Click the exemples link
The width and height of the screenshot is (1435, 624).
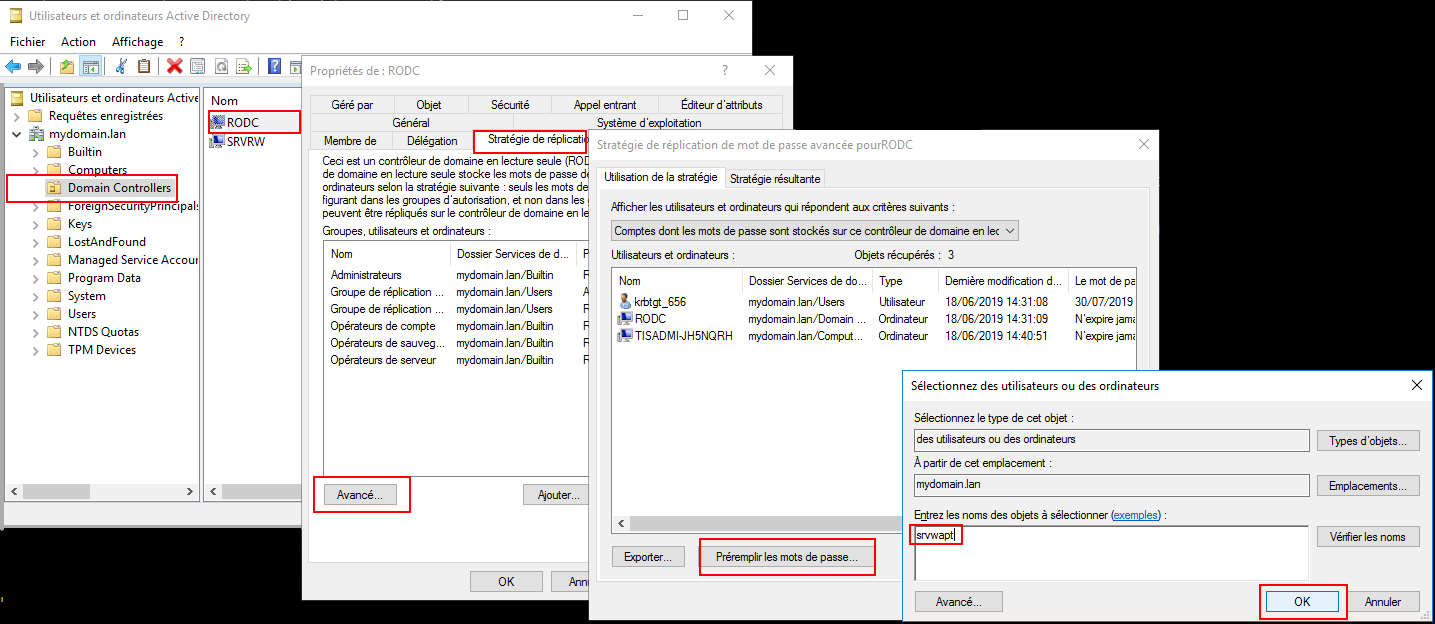1135,515
